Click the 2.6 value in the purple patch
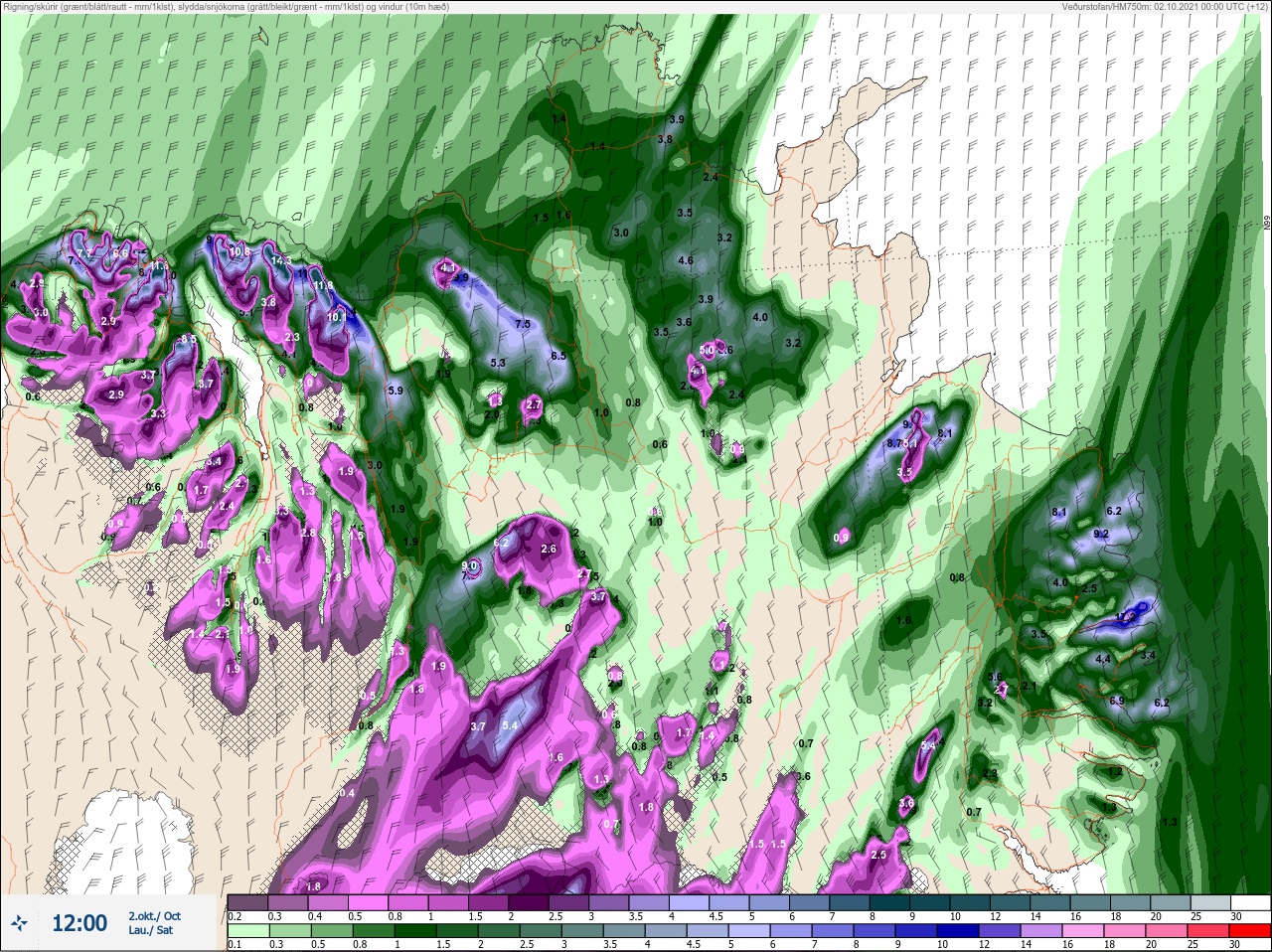This screenshot has height=952, width=1272. pyautogui.click(x=548, y=550)
